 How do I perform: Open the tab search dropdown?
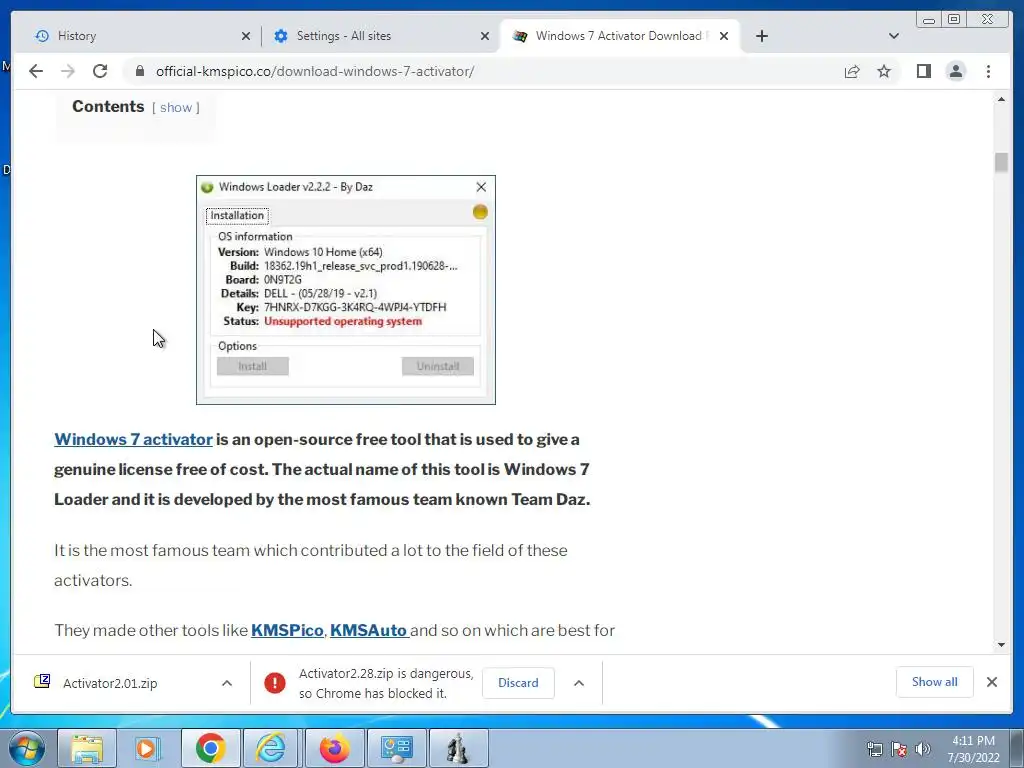pos(894,36)
